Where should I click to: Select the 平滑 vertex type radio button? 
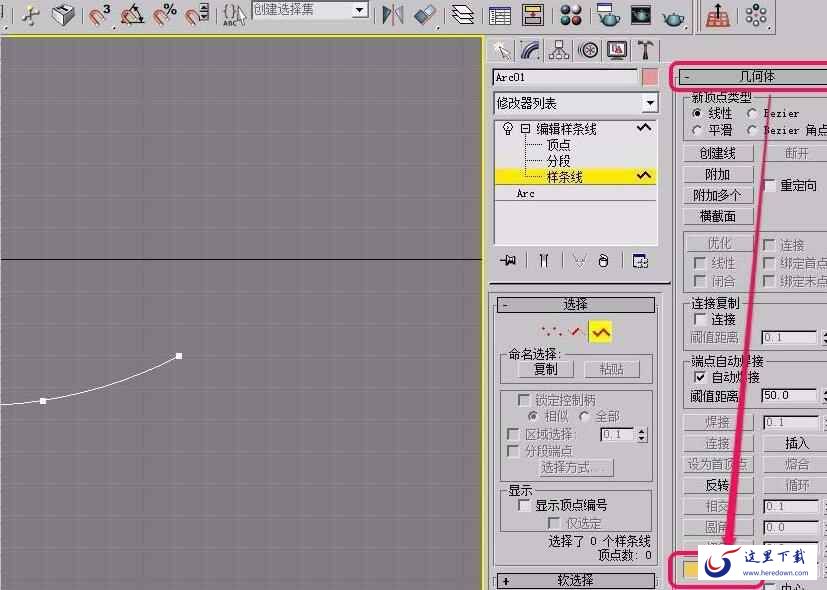tap(697, 130)
